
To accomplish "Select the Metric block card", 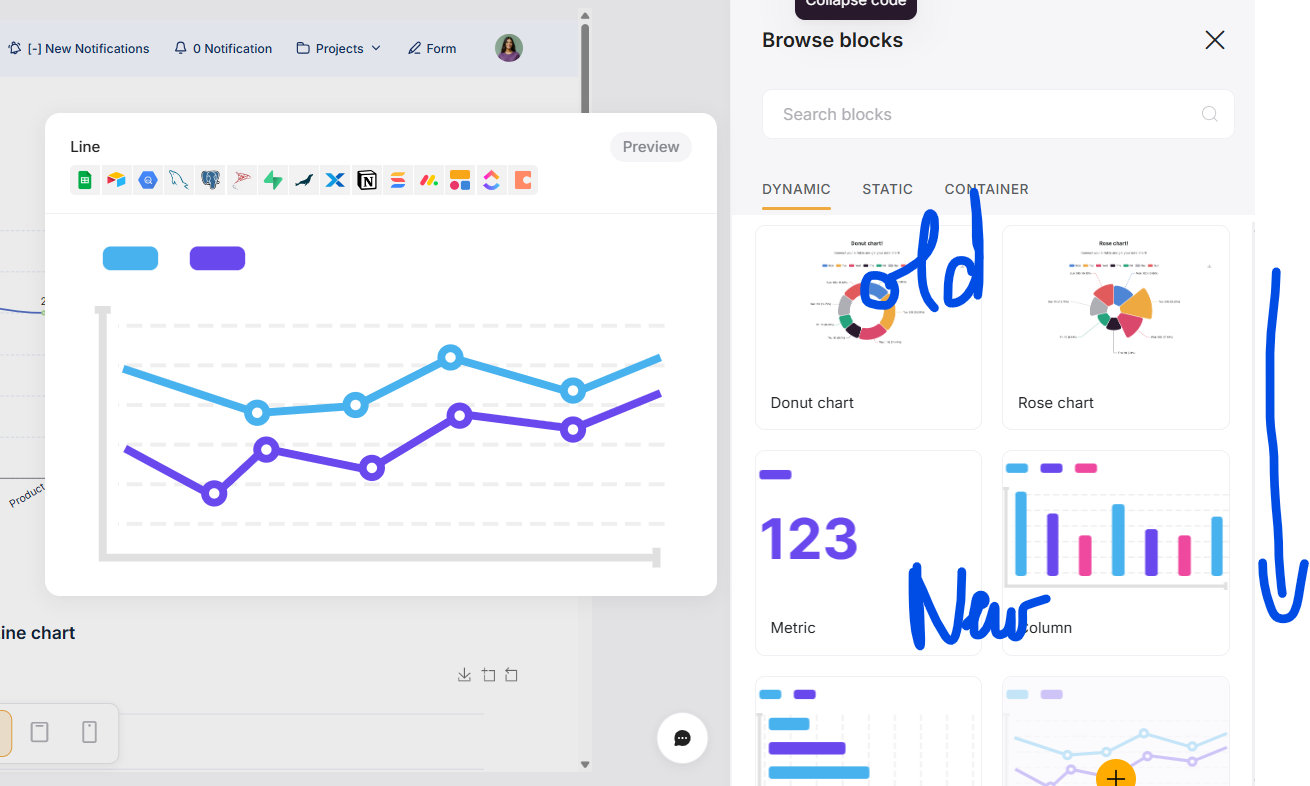I will 868,553.
